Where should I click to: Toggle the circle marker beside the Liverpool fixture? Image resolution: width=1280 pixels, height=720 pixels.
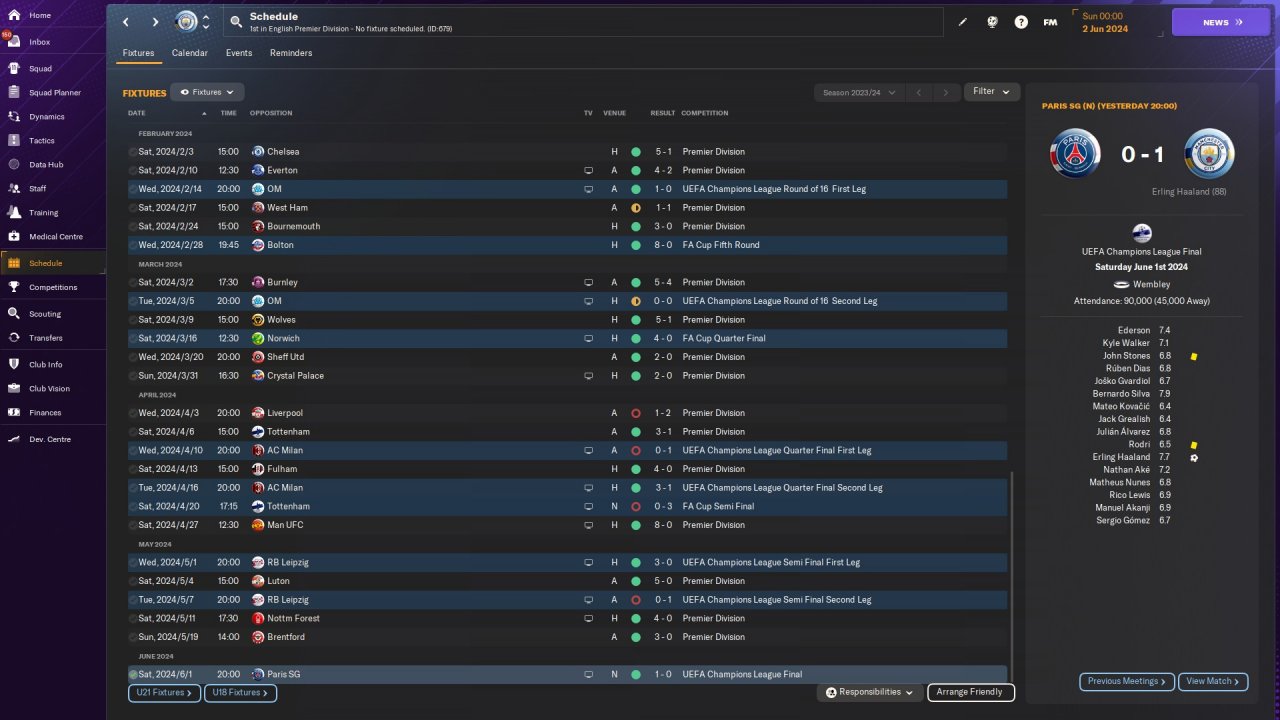tap(133, 413)
